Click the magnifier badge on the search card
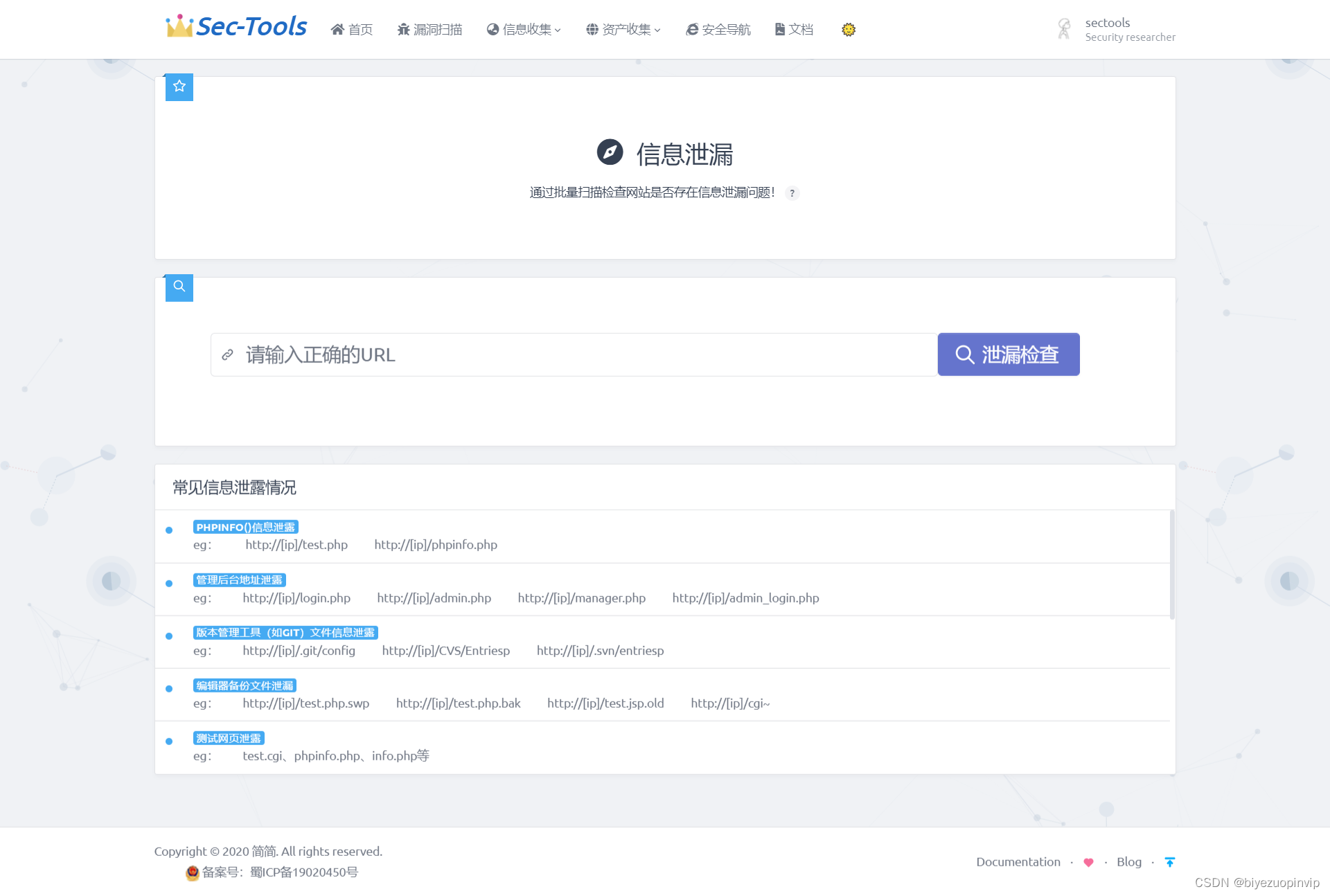The image size is (1330, 896). pos(179,286)
